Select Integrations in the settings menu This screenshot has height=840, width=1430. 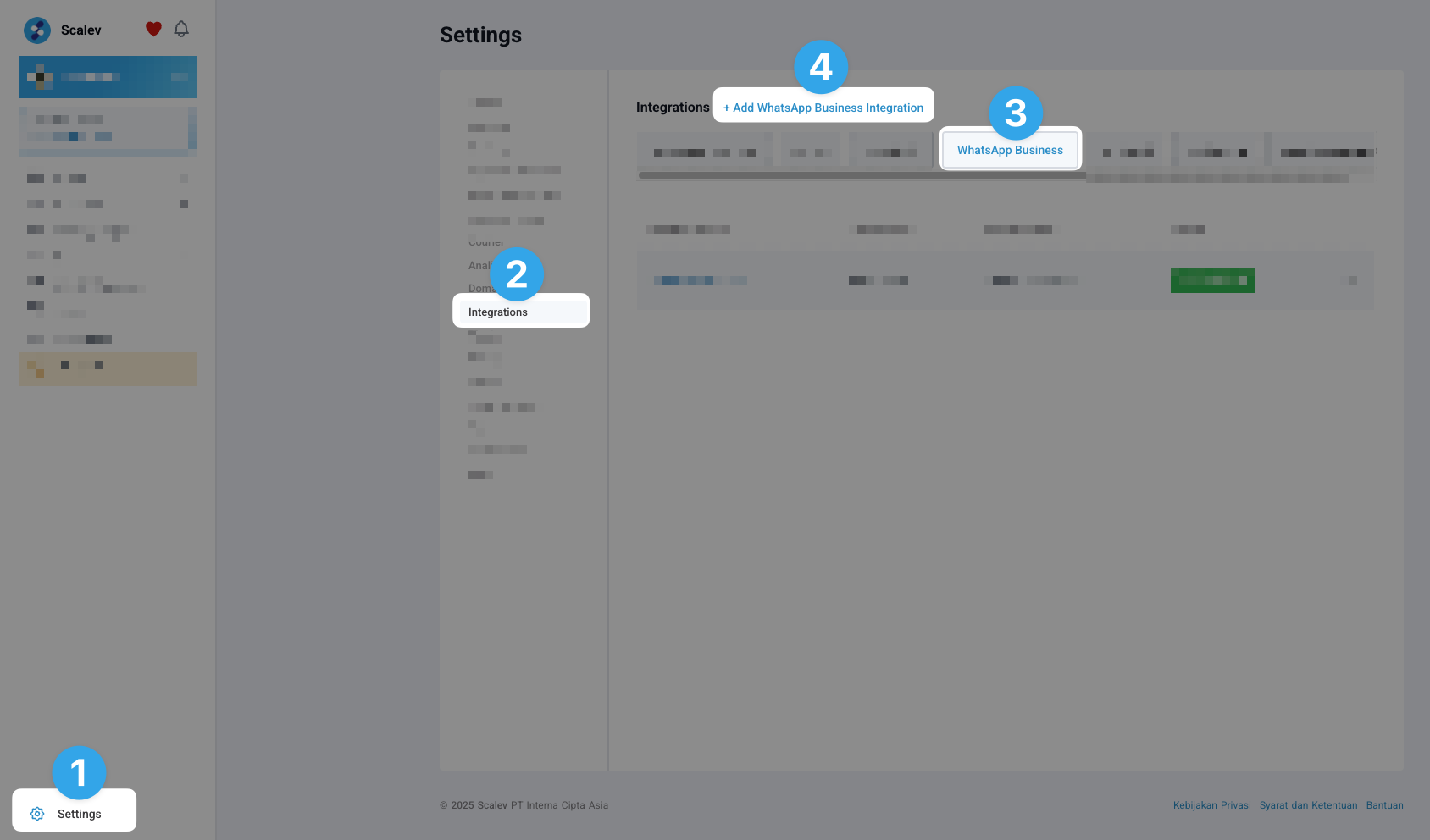pos(498,312)
